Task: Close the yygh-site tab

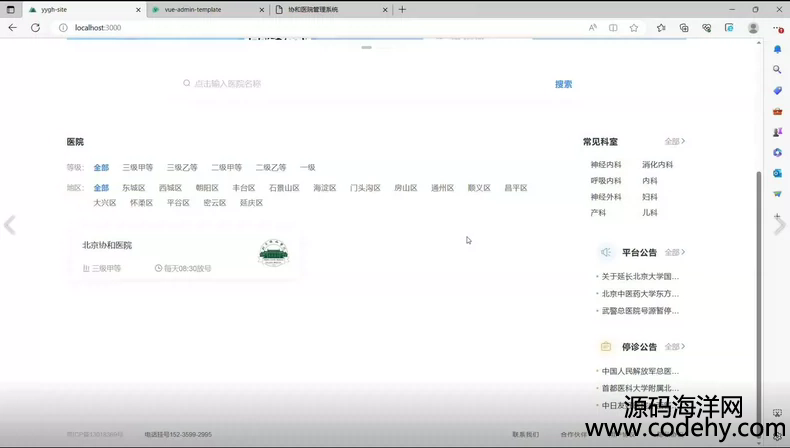Action: pyautogui.click(x=139, y=10)
